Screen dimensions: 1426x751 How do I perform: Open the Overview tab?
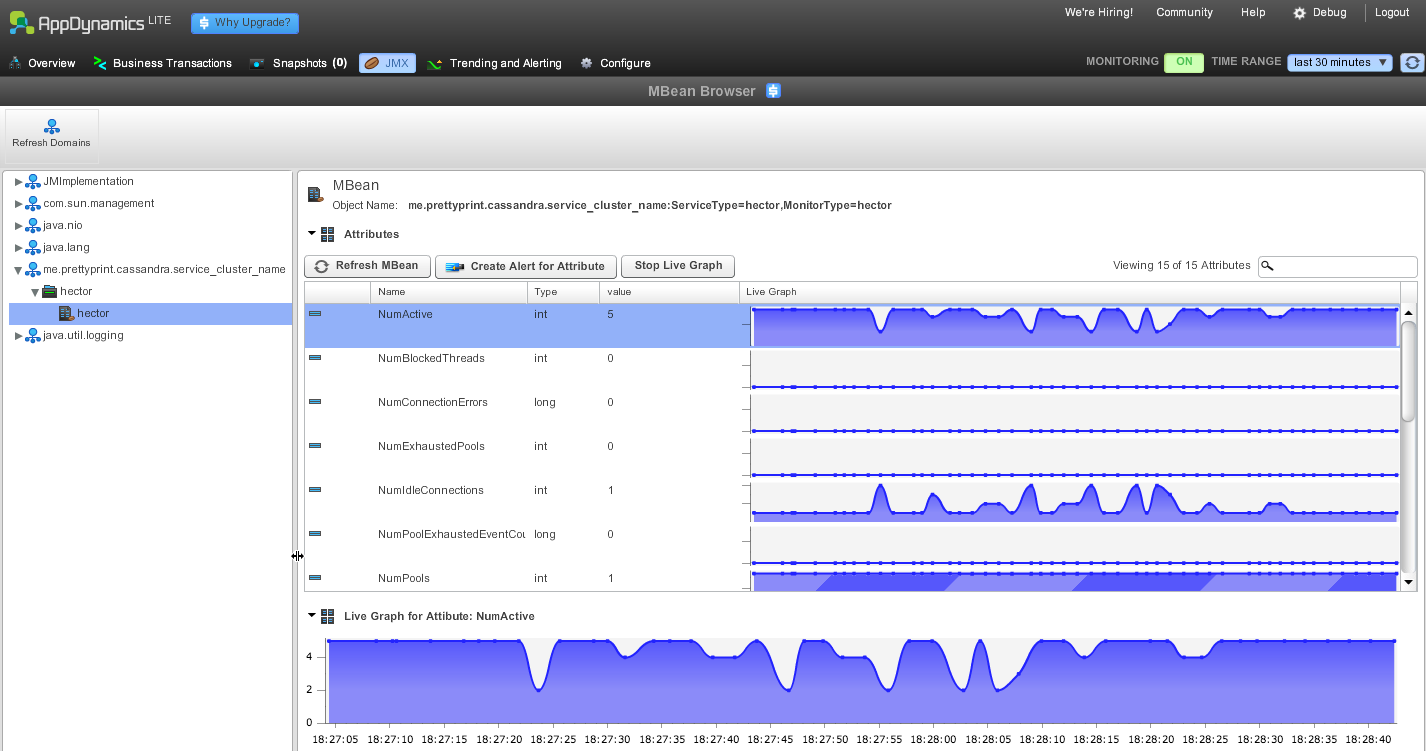(42, 63)
